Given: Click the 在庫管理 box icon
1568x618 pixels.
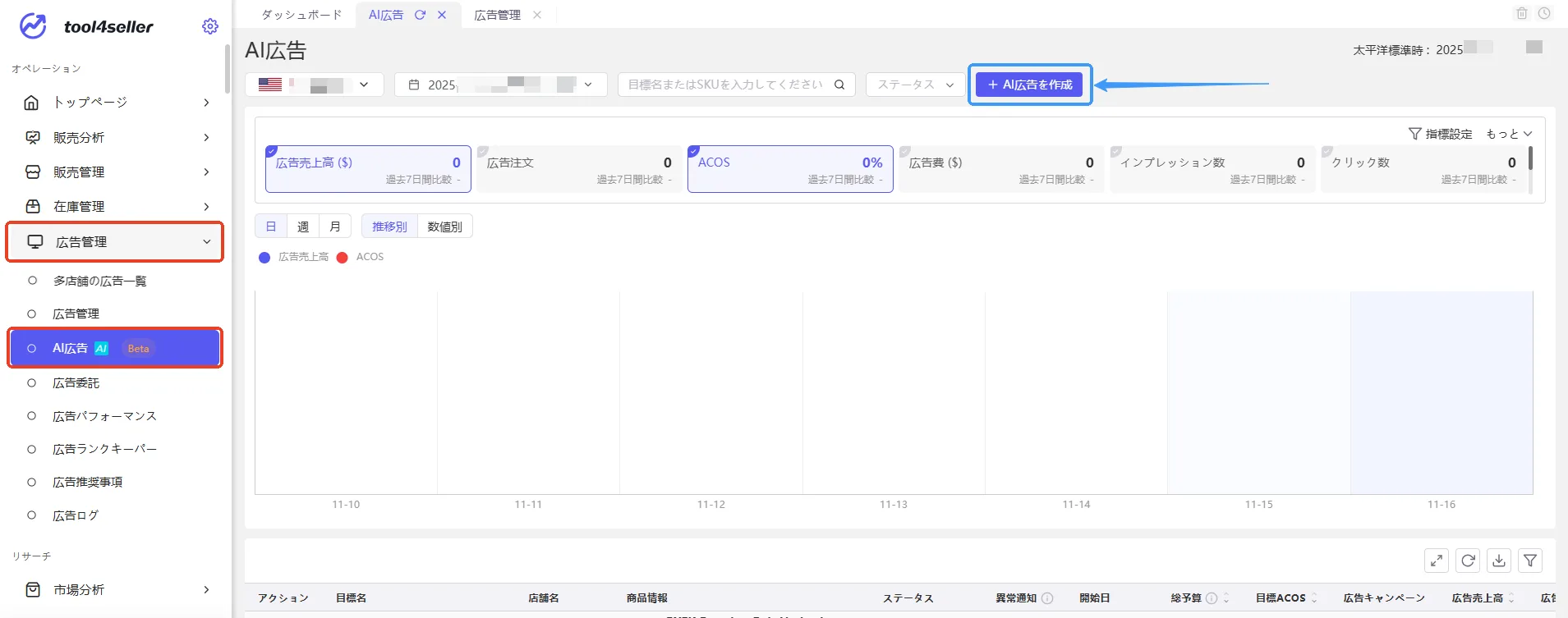Looking at the screenshot, I should pos(33,206).
